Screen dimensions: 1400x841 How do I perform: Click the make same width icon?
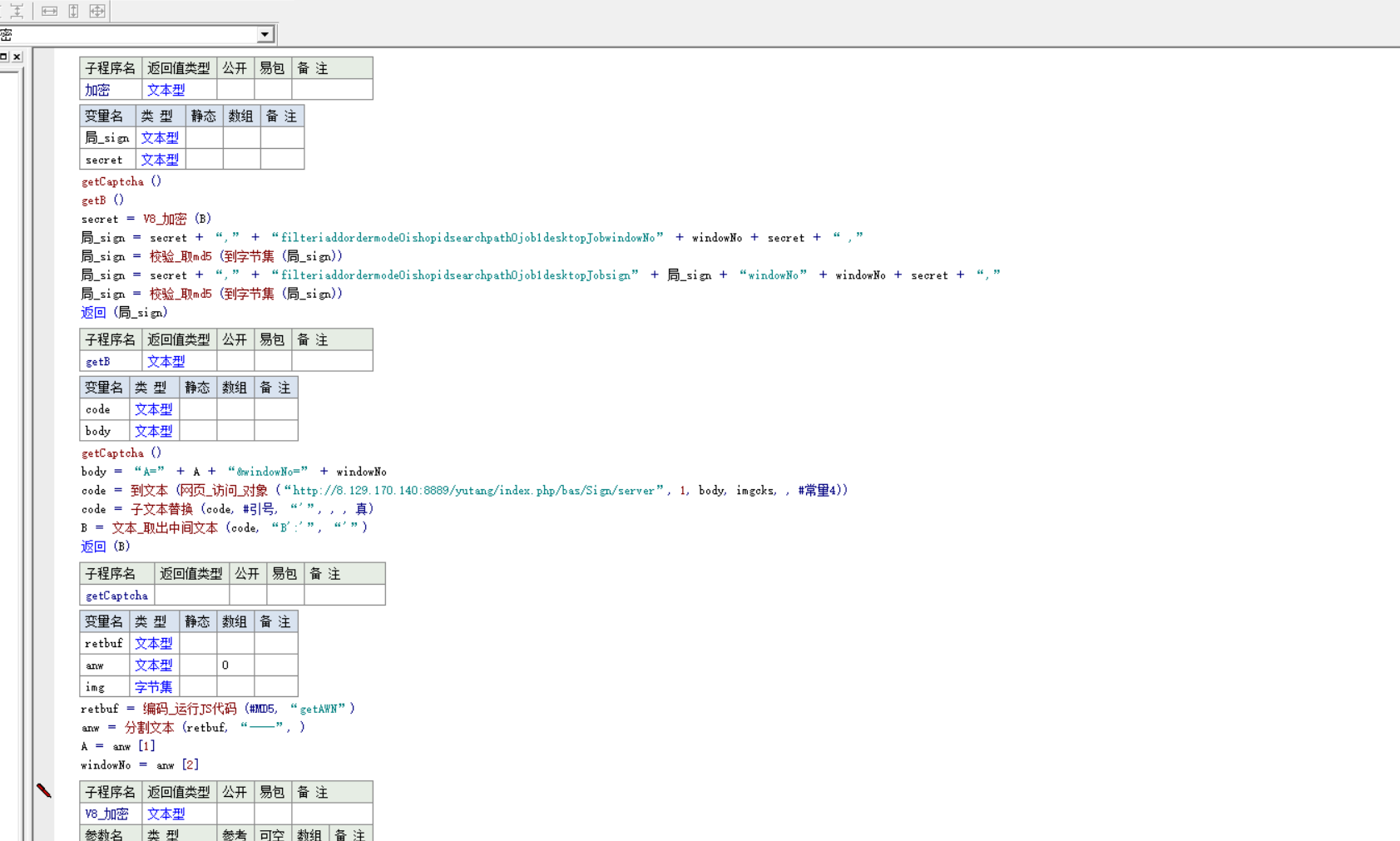point(50,11)
